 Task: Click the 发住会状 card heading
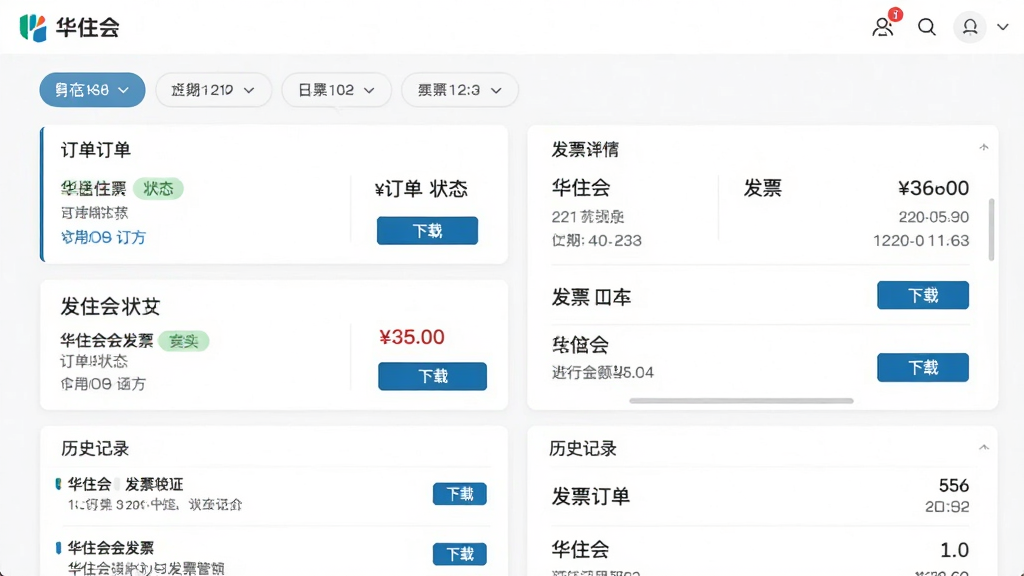click(x=110, y=306)
